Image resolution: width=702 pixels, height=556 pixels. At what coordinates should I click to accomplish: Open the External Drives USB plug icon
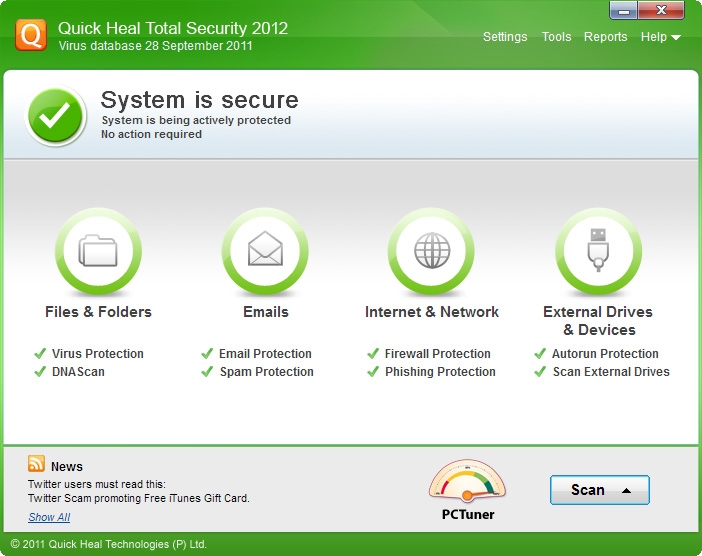pyautogui.click(x=598, y=251)
